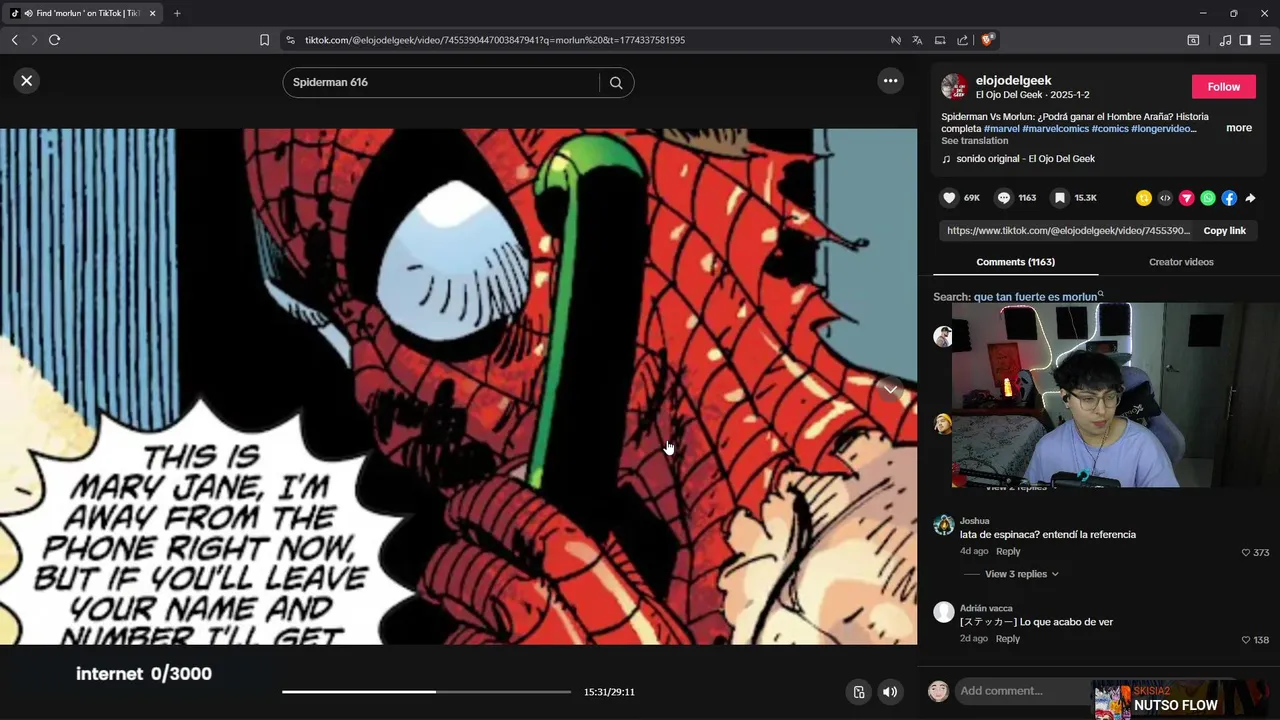The image size is (1280, 720).
Task: Close the TikTok video viewer
Action: (27, 81)
